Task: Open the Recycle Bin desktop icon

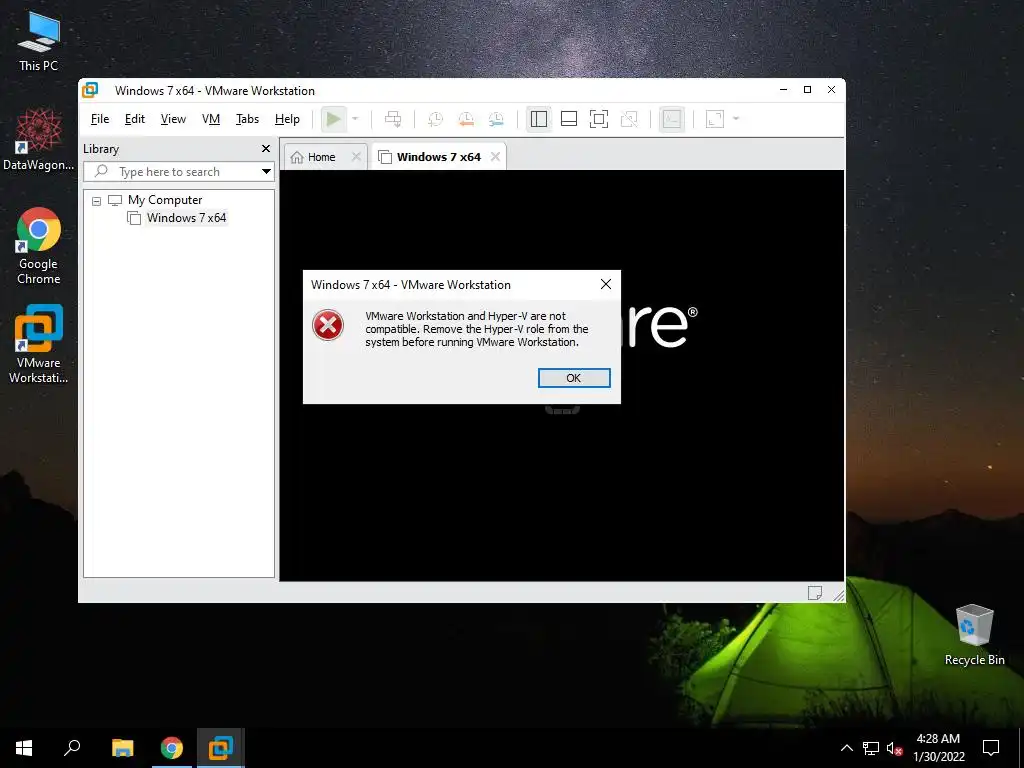Action: pos(974,635)
